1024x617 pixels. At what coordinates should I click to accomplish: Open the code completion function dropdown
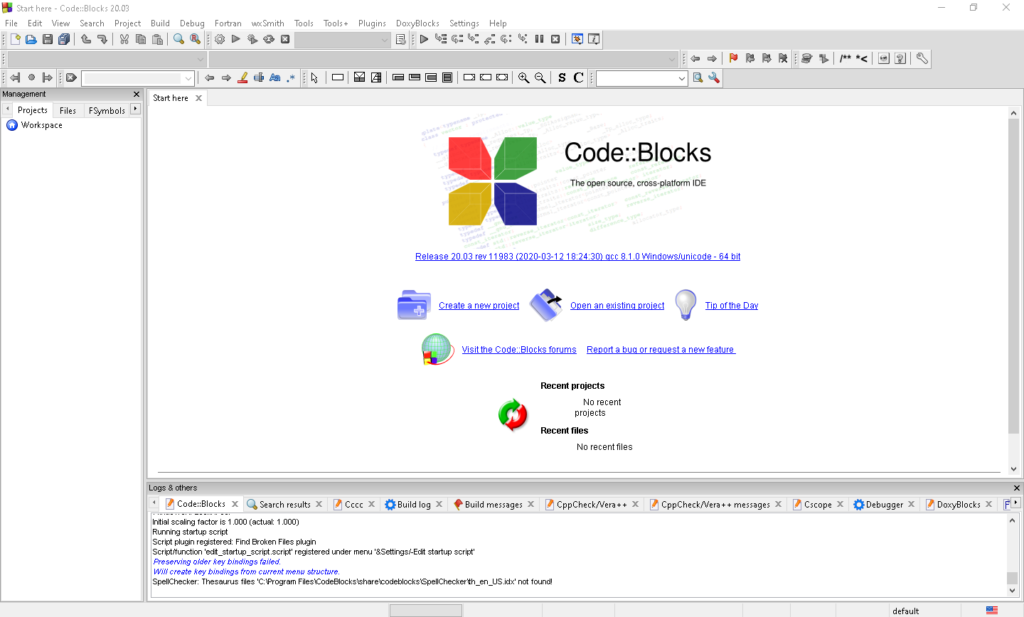(443, 59)
